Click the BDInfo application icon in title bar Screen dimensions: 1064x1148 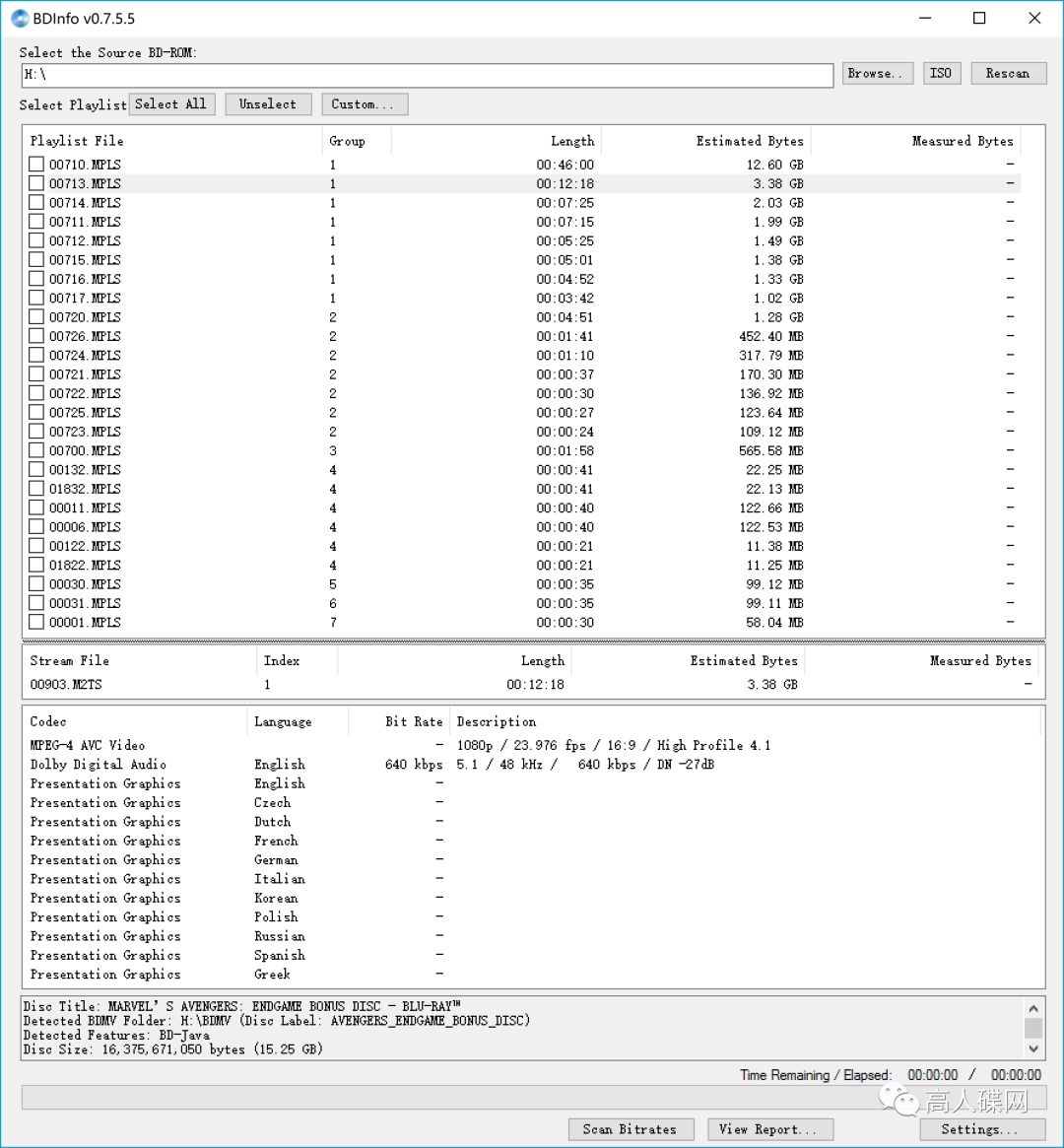(x=20, y=19)
